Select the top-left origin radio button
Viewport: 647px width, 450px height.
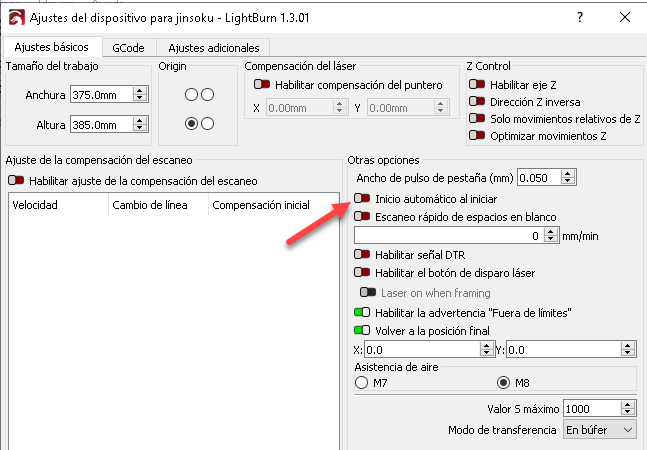[191, 95]
